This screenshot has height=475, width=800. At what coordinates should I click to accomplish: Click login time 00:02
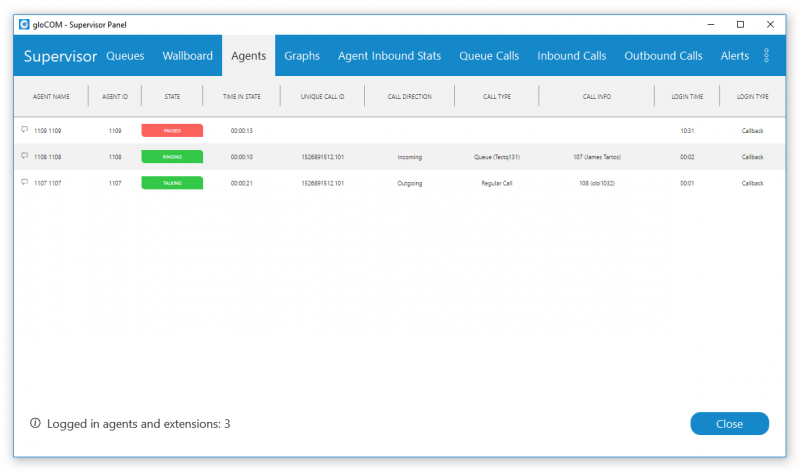click(x=687, y=157)
